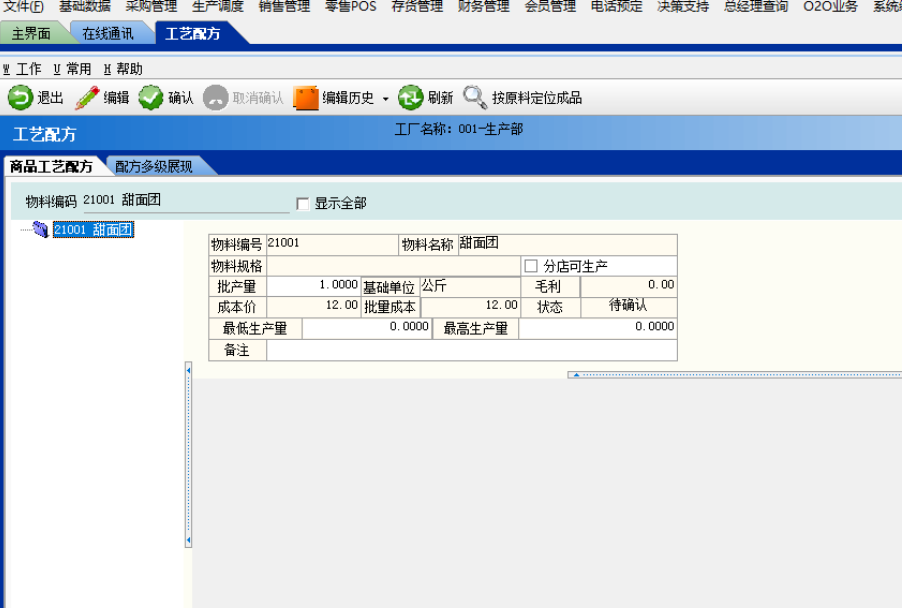Click the empty 备注 field
The height and width of the screenshot is (608, 905).
(x=472, y=350)
